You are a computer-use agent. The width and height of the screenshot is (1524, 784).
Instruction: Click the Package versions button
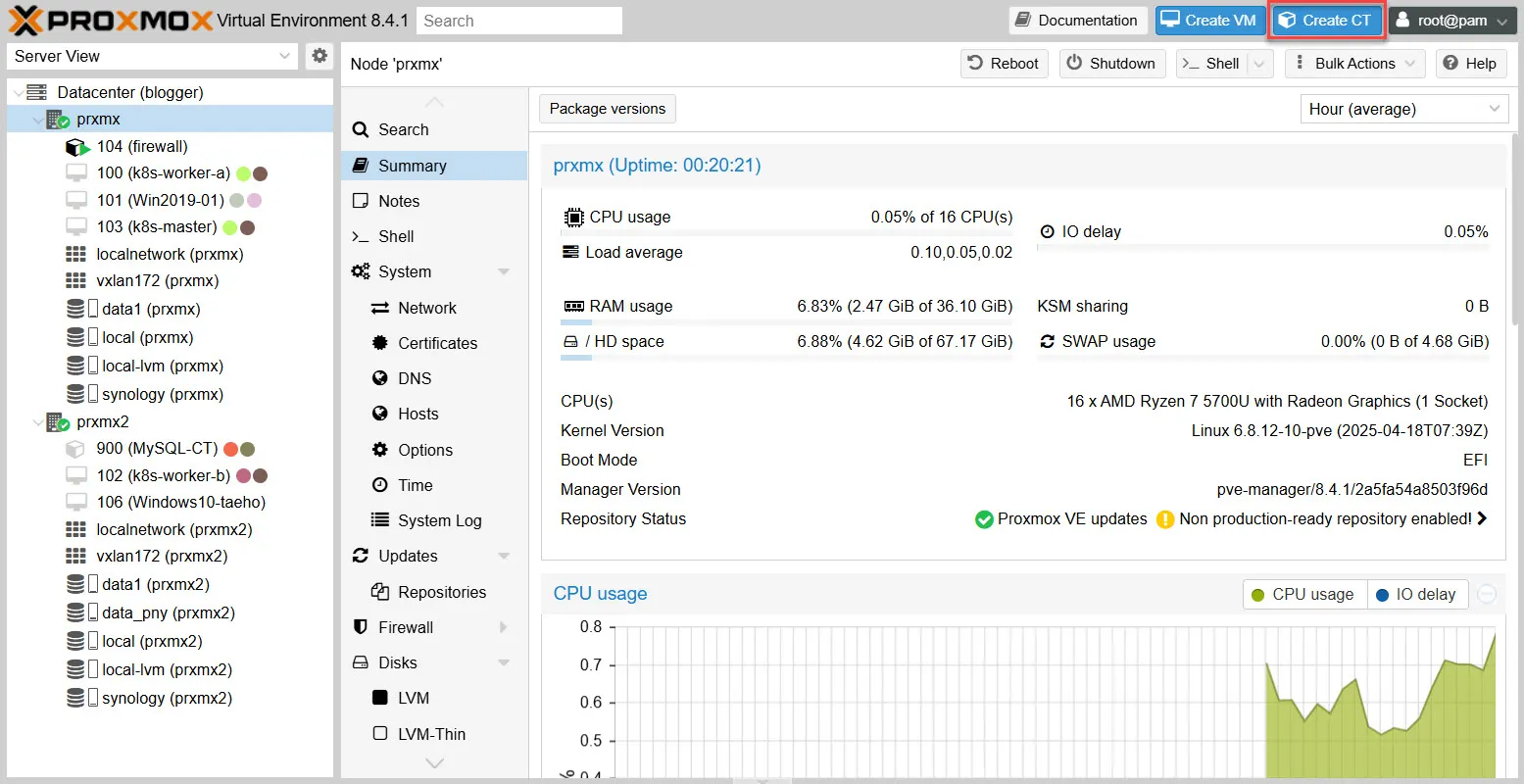pos(607,109)
